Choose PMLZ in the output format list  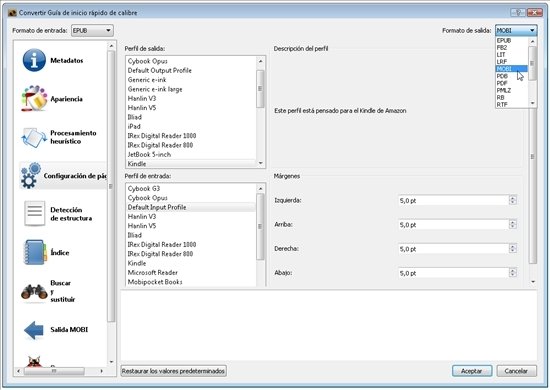[511, 90]
